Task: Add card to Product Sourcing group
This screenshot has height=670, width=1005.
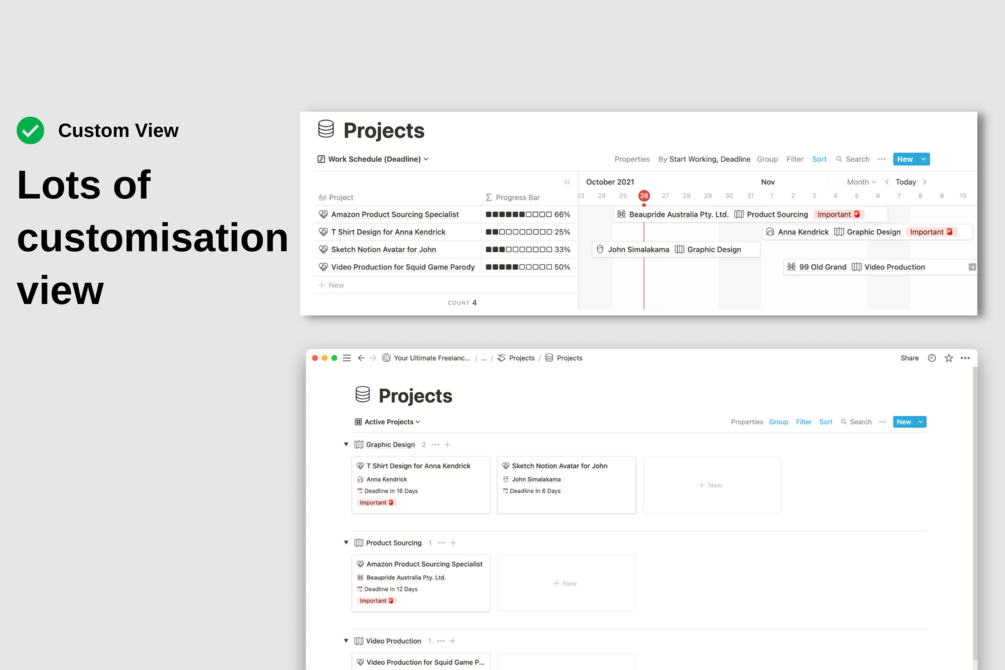Action: coord(453,542)
